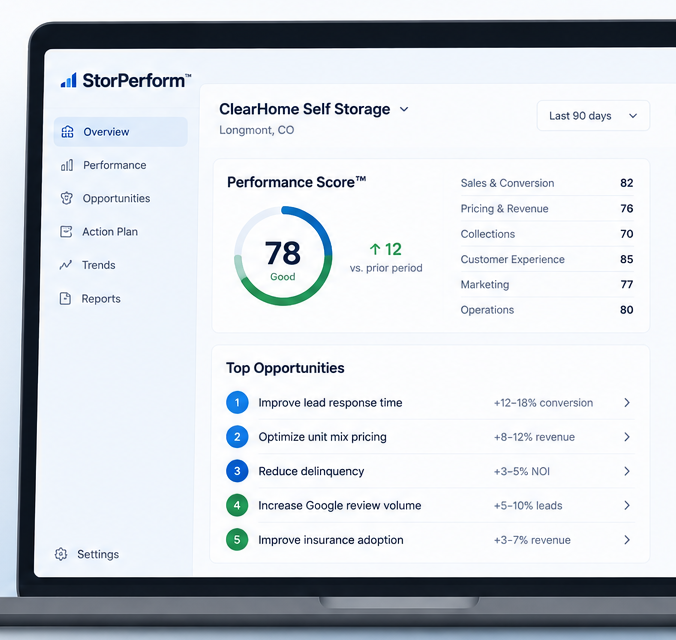
Task: Expand chevron for Reduce delinquency
Action: coord(627,471)
